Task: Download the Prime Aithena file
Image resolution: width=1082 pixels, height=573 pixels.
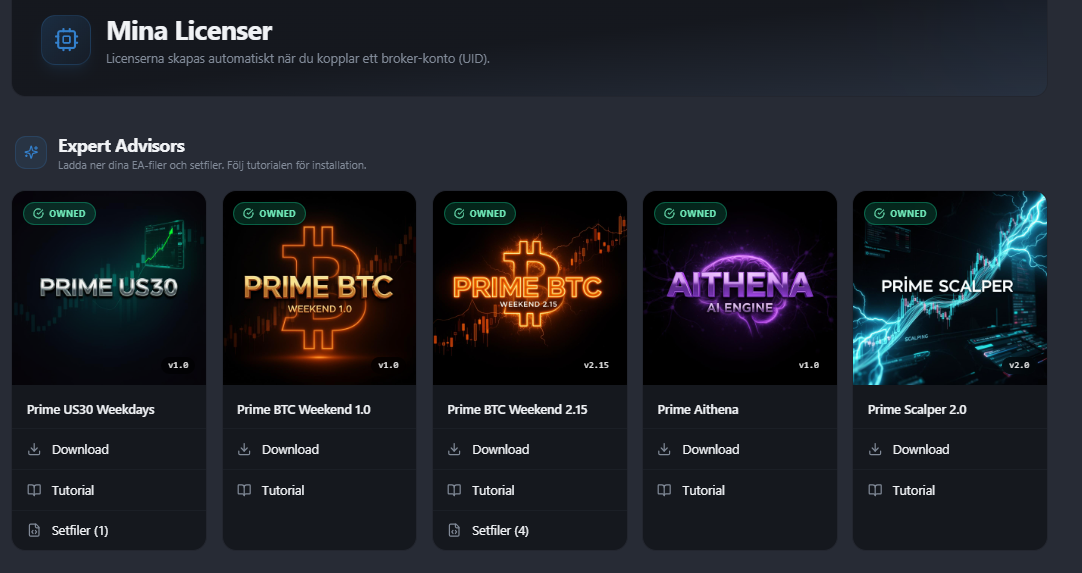Action: click(x=740, y=449)
